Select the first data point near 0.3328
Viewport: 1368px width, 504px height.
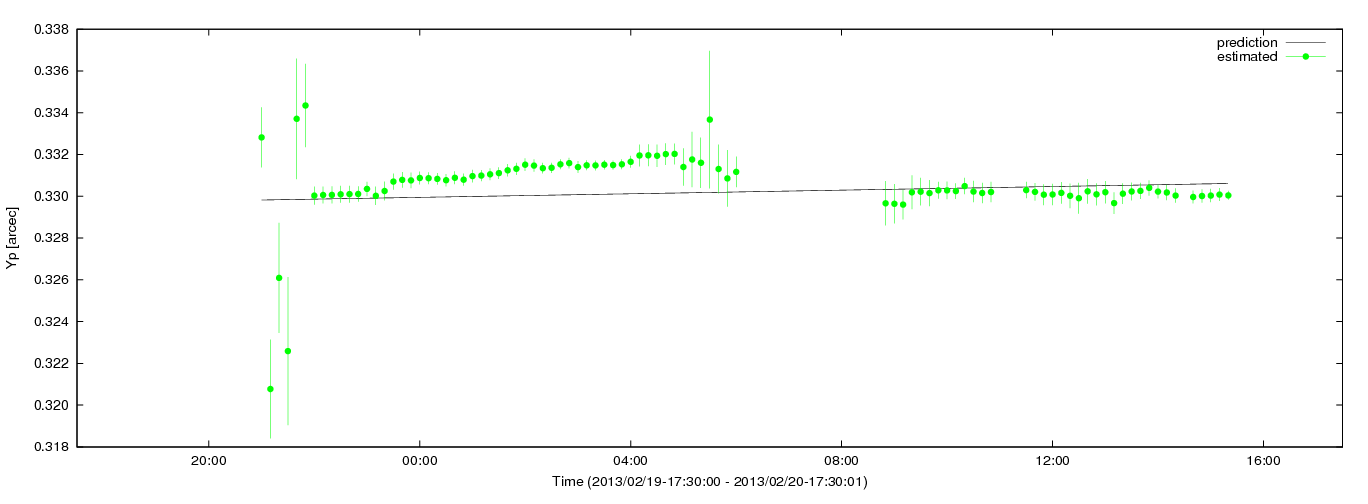click(261, 137)
